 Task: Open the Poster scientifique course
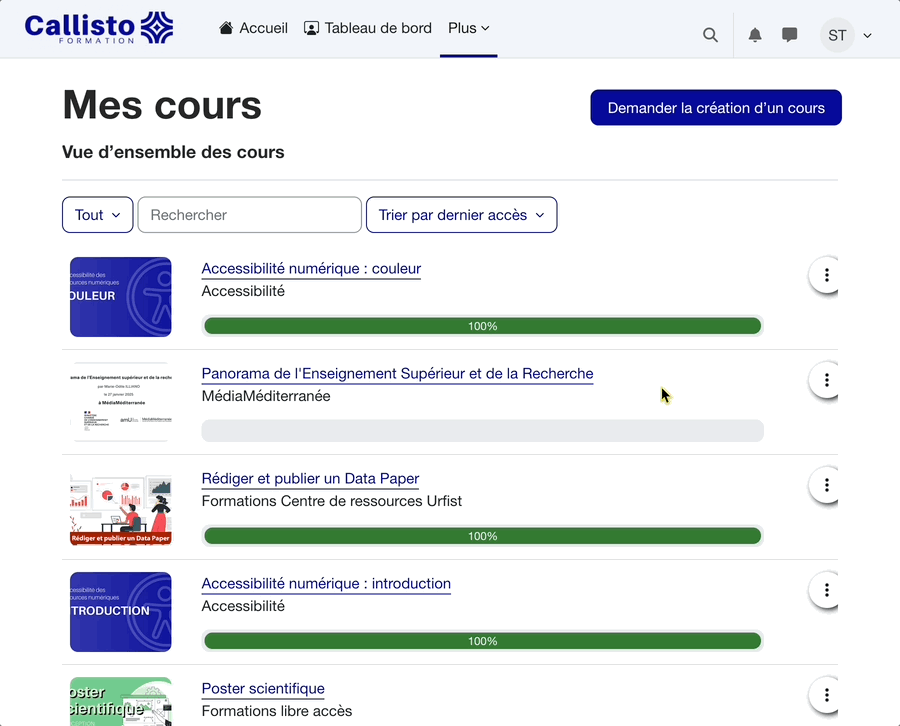[263, 689]
